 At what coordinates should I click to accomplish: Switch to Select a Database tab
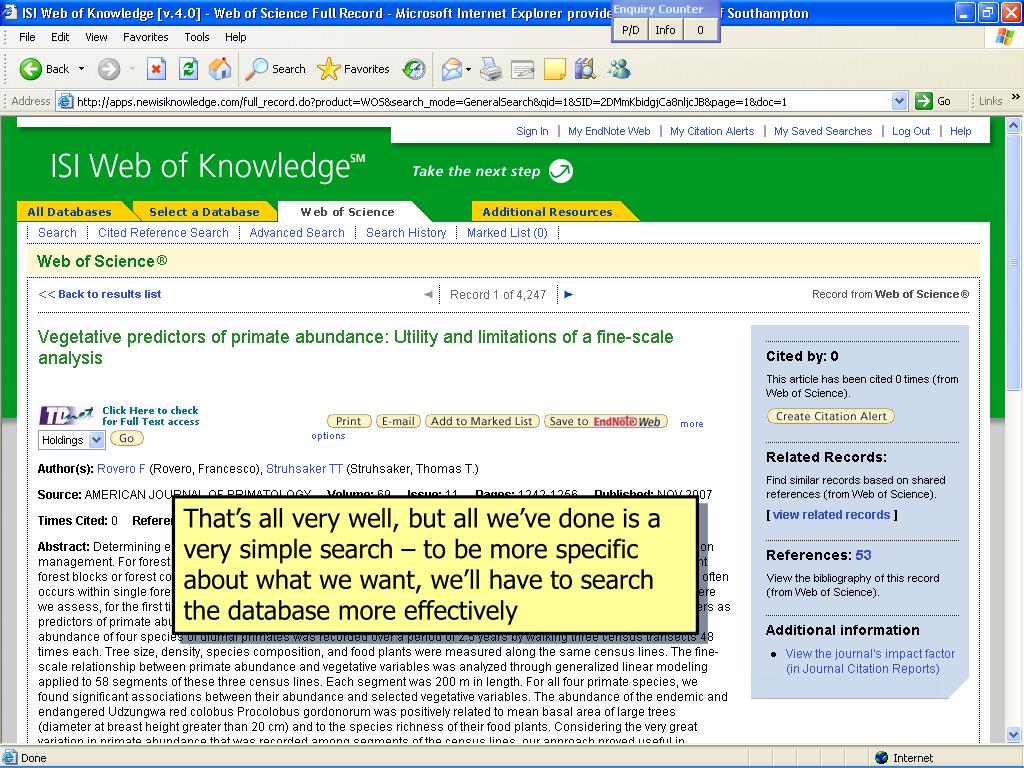pos(204,212)
